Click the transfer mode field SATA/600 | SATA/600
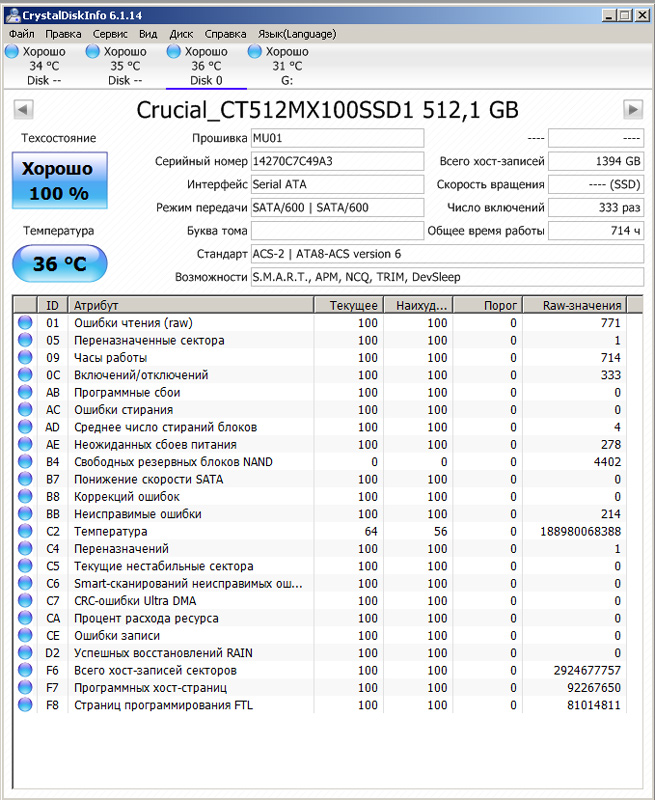Image resolution: width=655 pixels, height=800 pixels. pos(337,208)
